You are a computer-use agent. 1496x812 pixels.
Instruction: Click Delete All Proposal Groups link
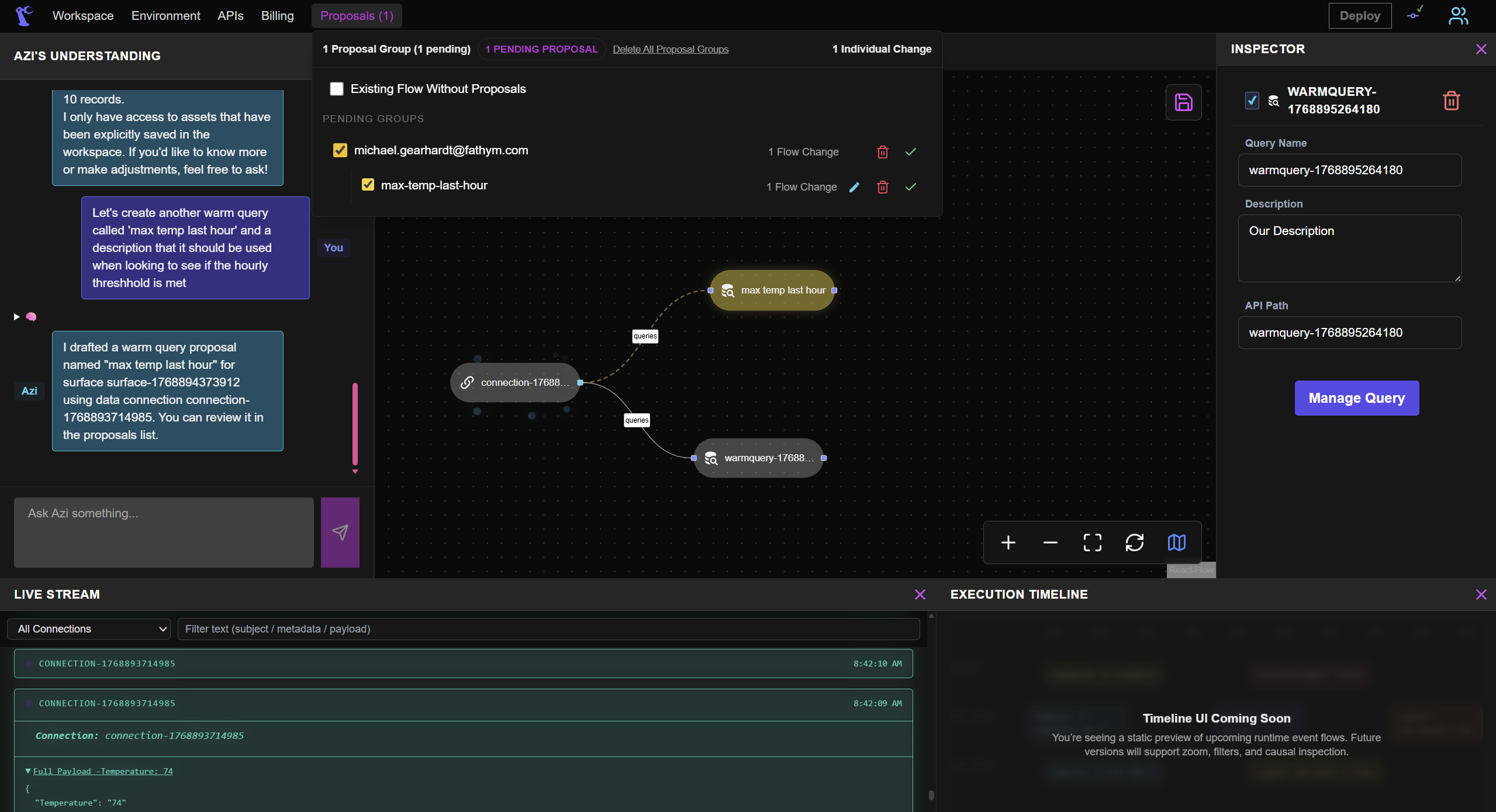click(x=671, y=49)
